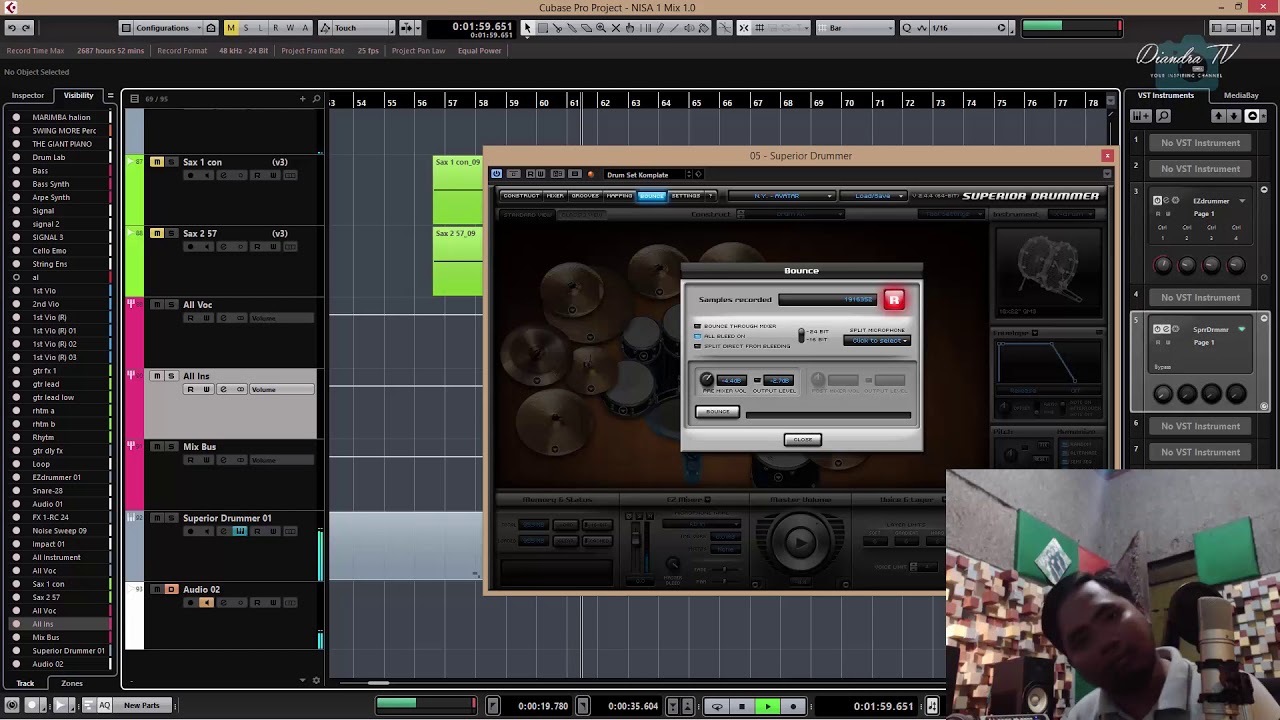Switch to the Visibility tab
1280x720 pixels.
click(x=78, y=95)
